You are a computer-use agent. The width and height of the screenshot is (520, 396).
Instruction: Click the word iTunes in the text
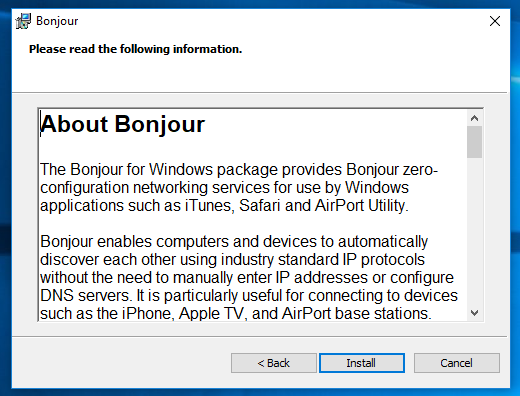pos(208,205)
